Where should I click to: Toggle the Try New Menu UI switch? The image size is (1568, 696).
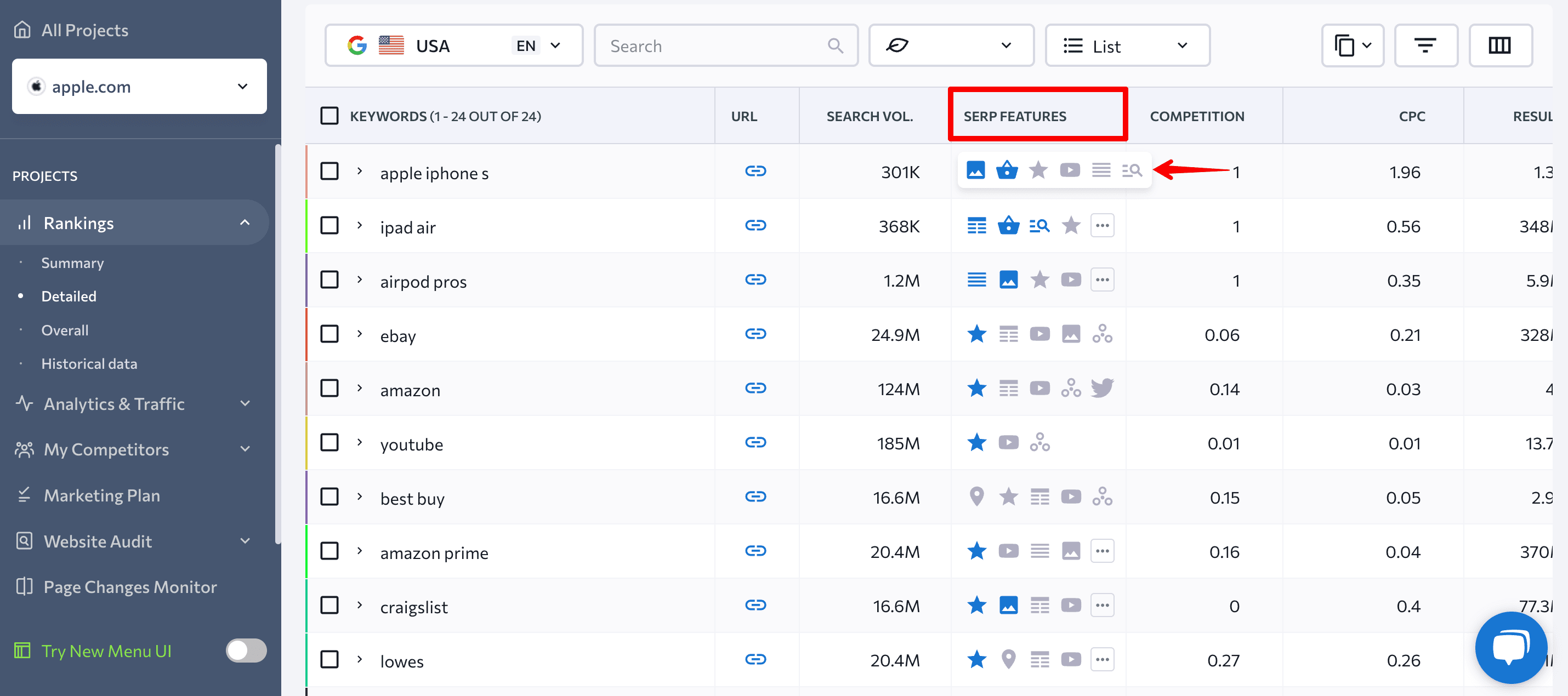point(246,651)
